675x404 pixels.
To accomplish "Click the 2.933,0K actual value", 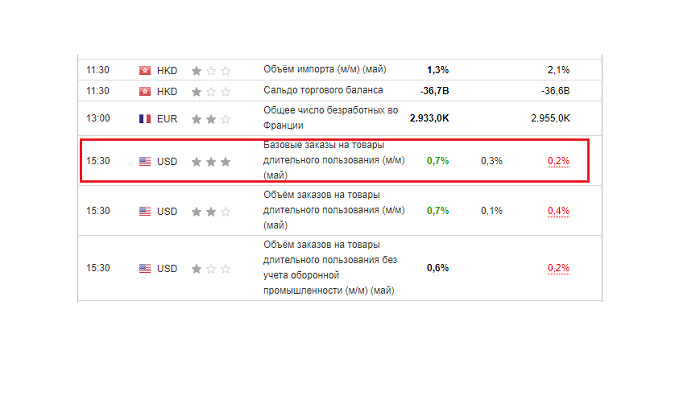I will pos(429,118).
